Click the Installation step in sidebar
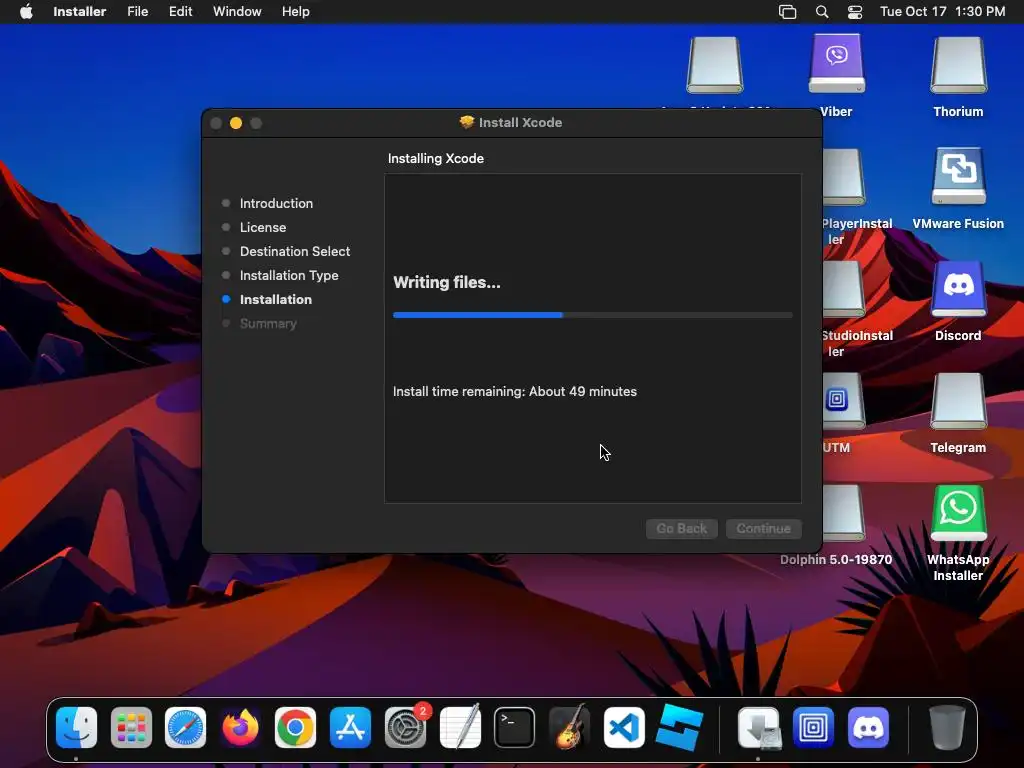Screen dimensions: 1024x768 click(276, 300)
